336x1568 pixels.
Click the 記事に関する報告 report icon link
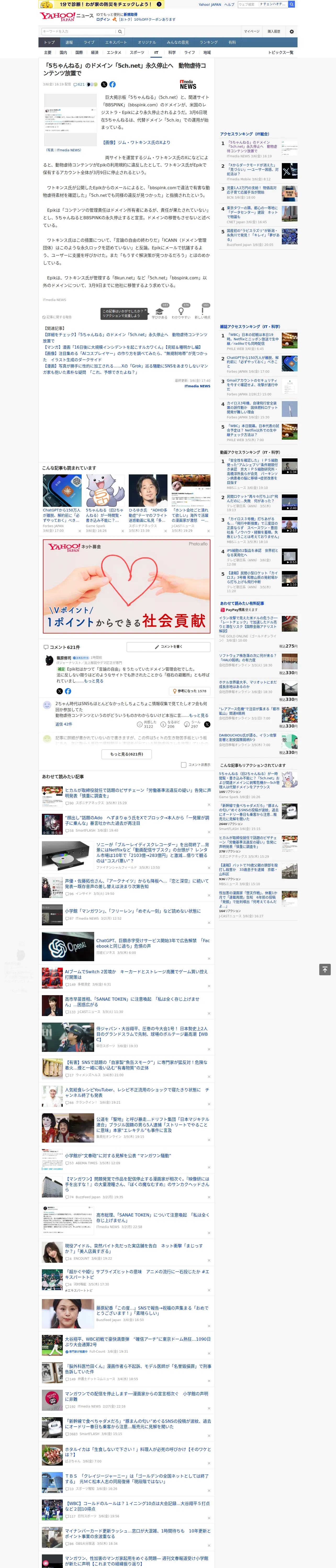[57, 317]
